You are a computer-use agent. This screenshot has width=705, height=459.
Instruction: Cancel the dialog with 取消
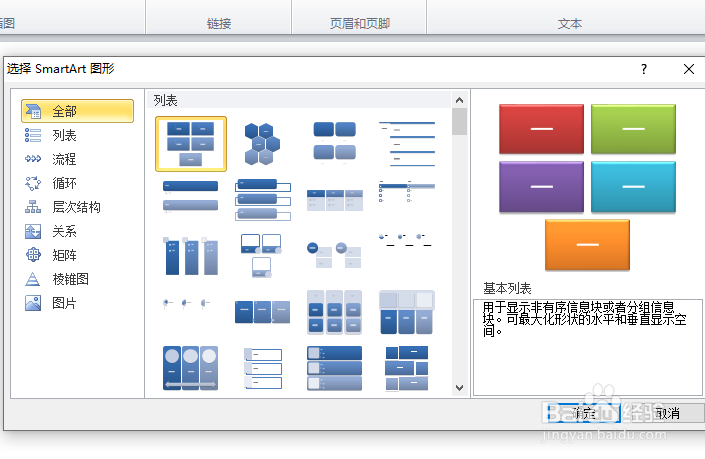[x=668, y=413]
